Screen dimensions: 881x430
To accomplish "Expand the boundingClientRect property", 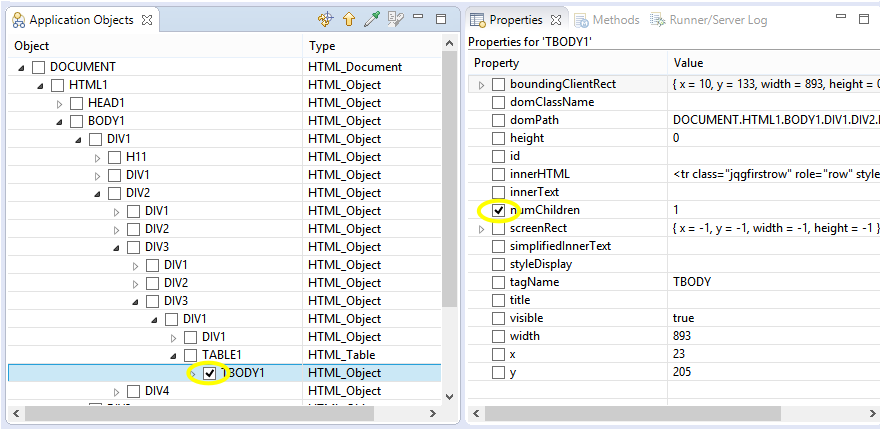I will pos(481,84).
